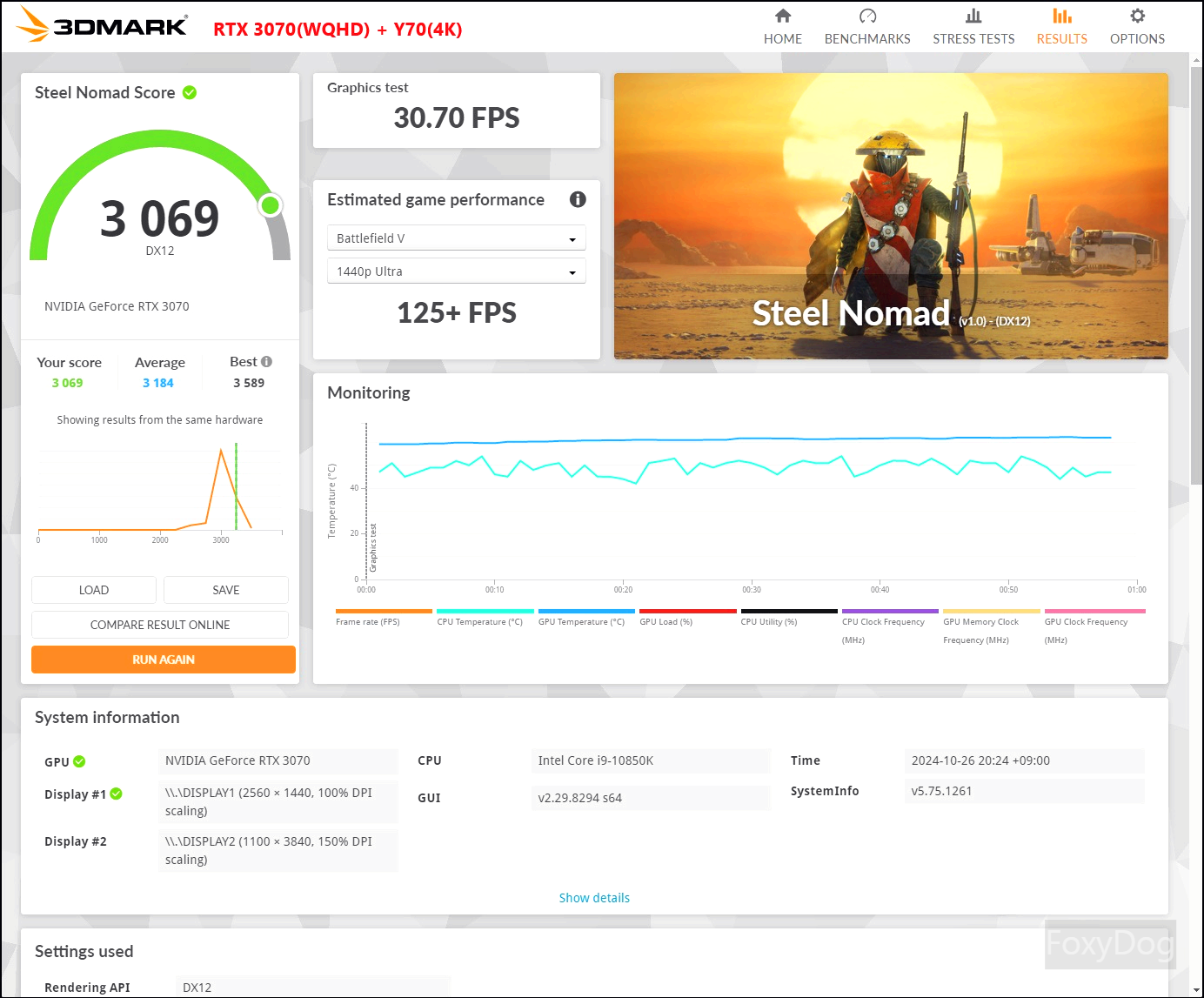Click info icon next to Best score
The width and height of the screenshot is (1204, 998).
coord(266,361)
